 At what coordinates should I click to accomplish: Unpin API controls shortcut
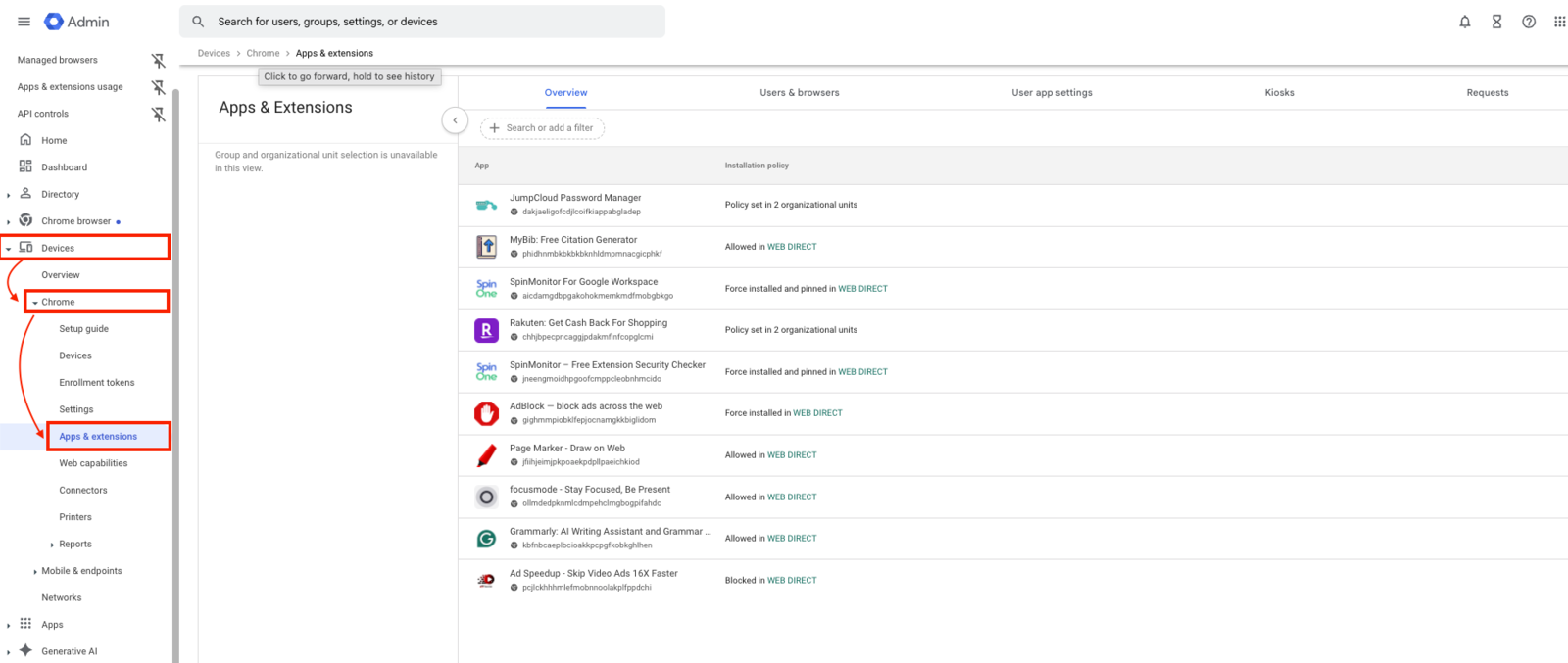(x=158, y=115)
